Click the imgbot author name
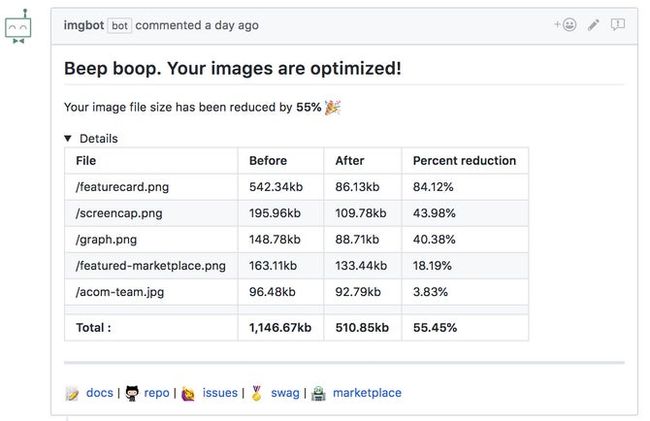The image size is (650, 421). (x=83, y=25)
